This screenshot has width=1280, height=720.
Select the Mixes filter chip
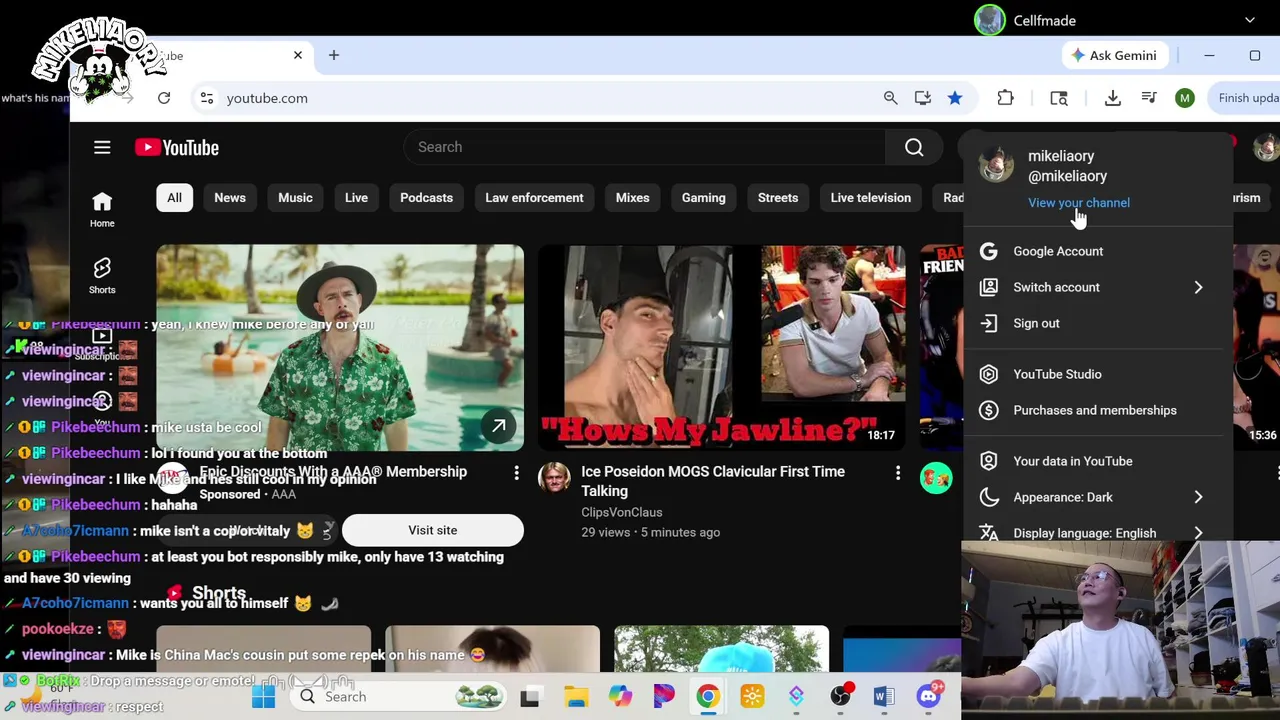tap(632, 198)
